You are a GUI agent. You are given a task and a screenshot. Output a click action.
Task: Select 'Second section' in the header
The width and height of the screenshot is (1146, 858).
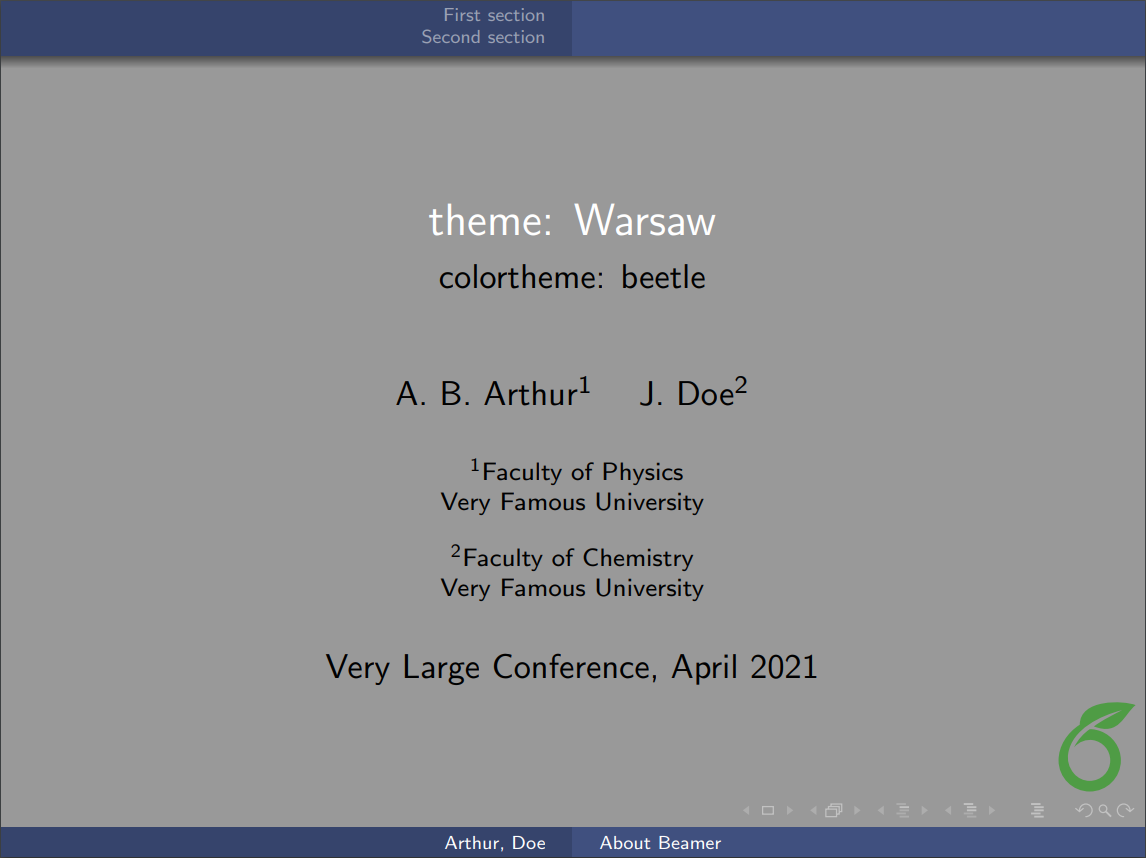tap(483, 37)
